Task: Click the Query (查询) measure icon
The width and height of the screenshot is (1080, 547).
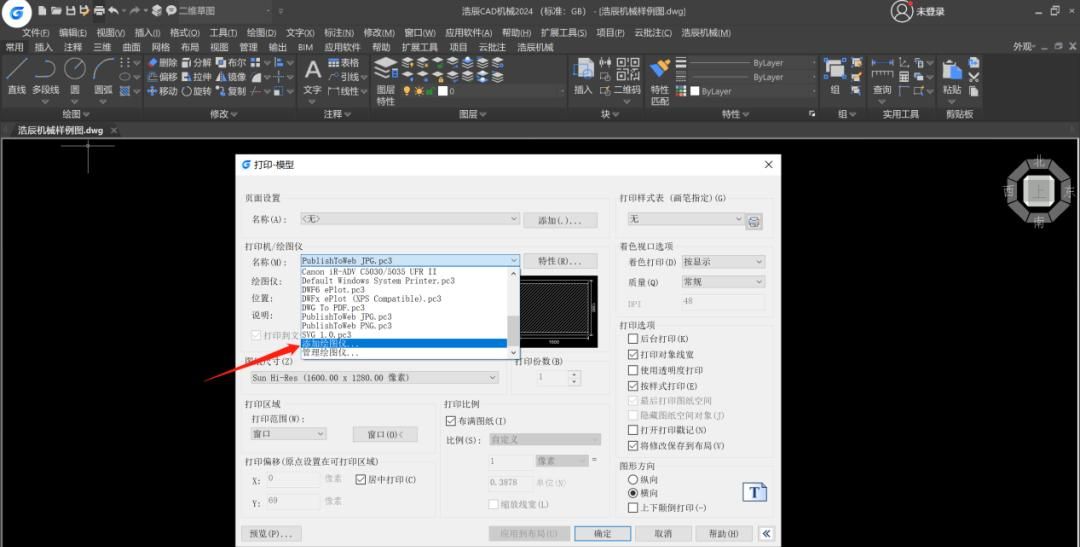Action: click(x=882, y=68)
